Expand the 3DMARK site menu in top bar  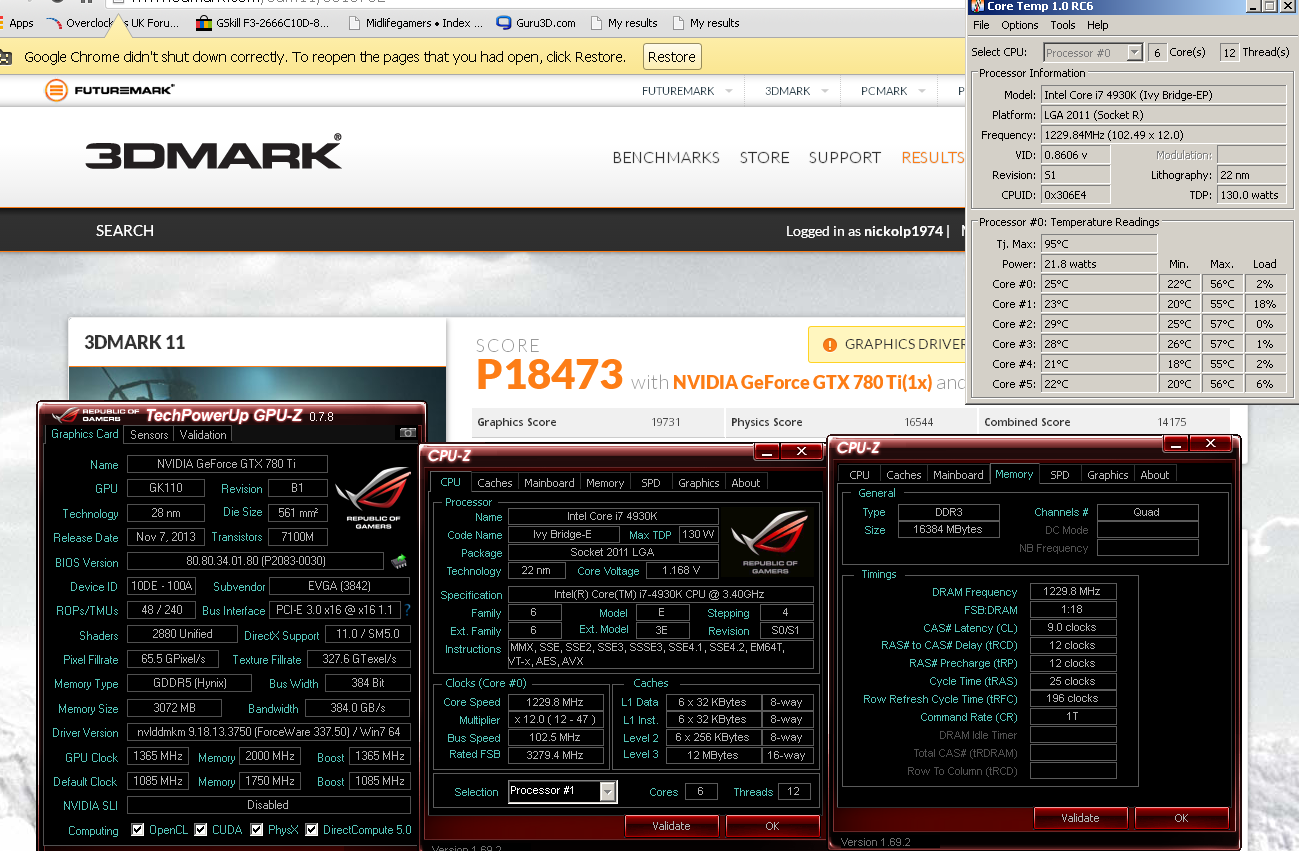coord(798,91)
